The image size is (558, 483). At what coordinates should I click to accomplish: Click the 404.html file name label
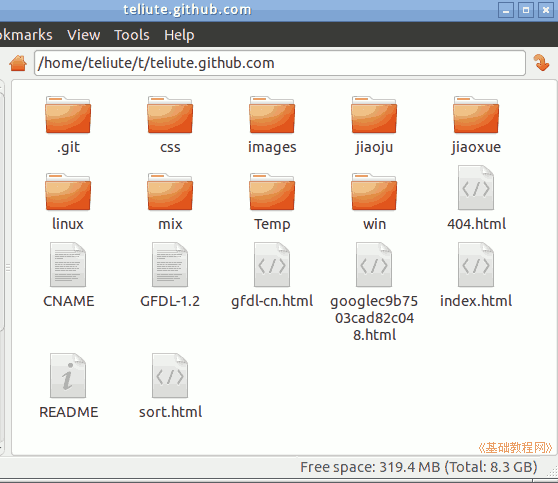[477, 224]
